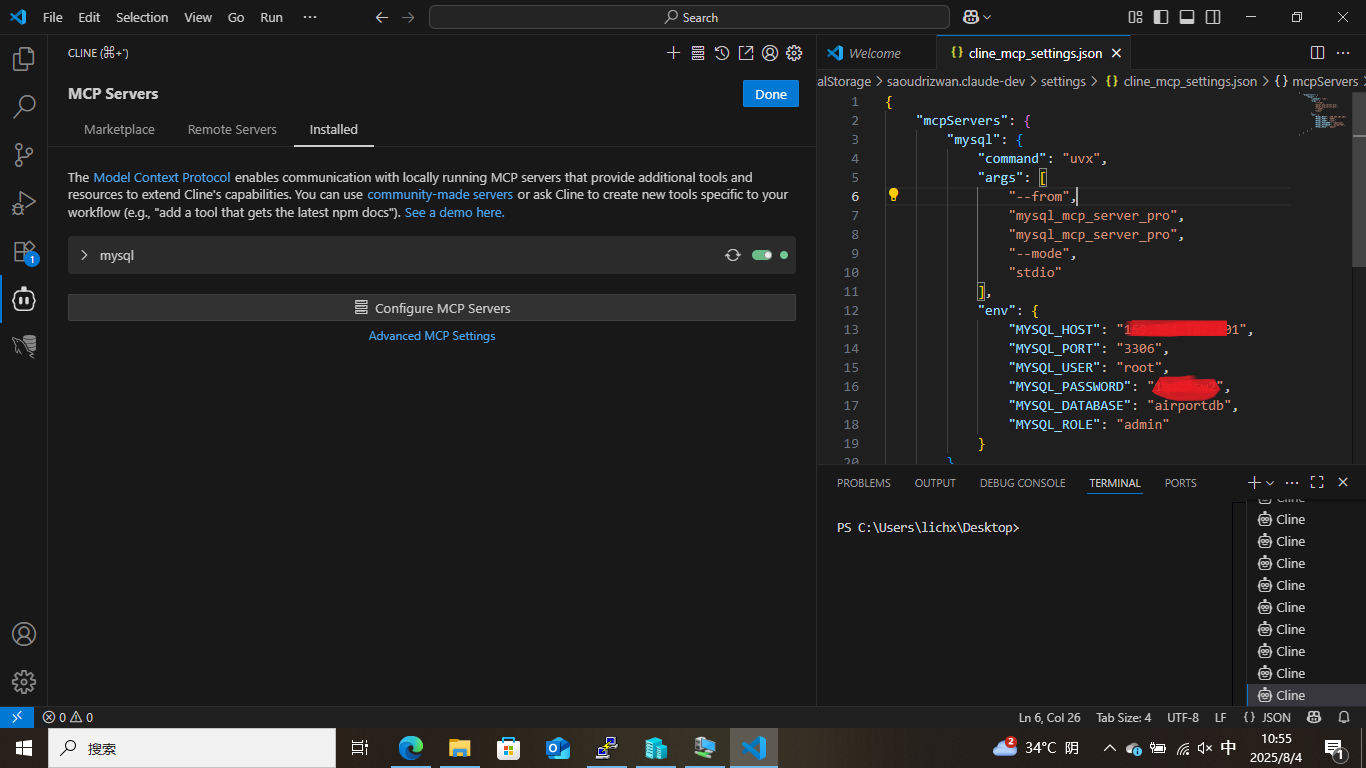Screen dimensions: 1366x768
Task: Open the Extensions view
Action: (x=24, y=251)
